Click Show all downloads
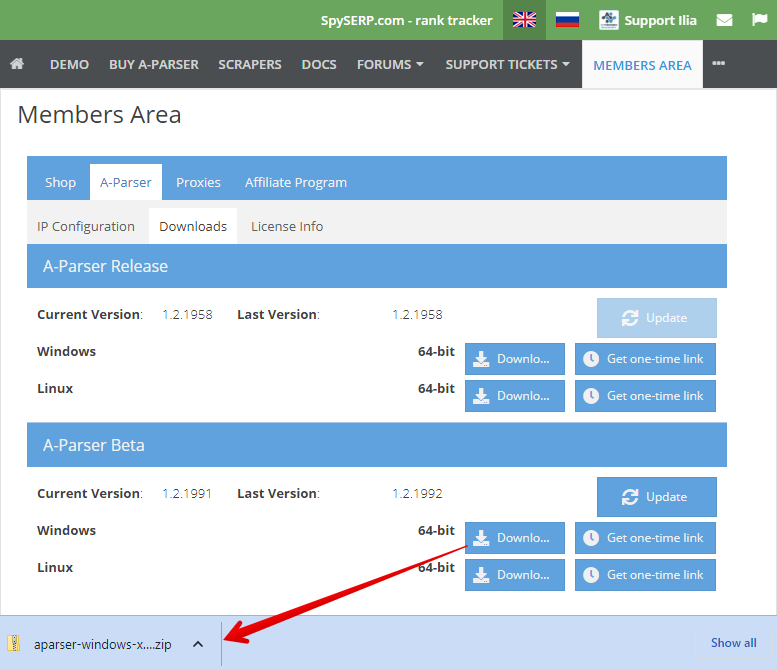 tap(733, 643)
